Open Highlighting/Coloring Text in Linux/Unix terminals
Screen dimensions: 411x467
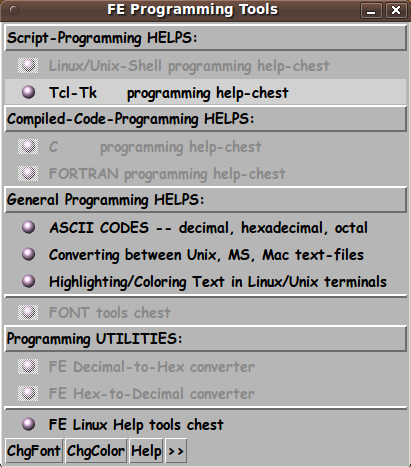205,282
